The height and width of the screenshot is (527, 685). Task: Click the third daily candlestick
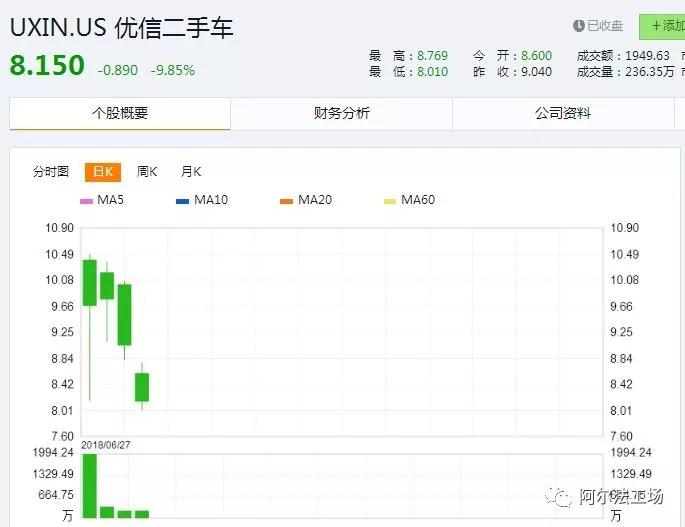[x=125, y=315]
